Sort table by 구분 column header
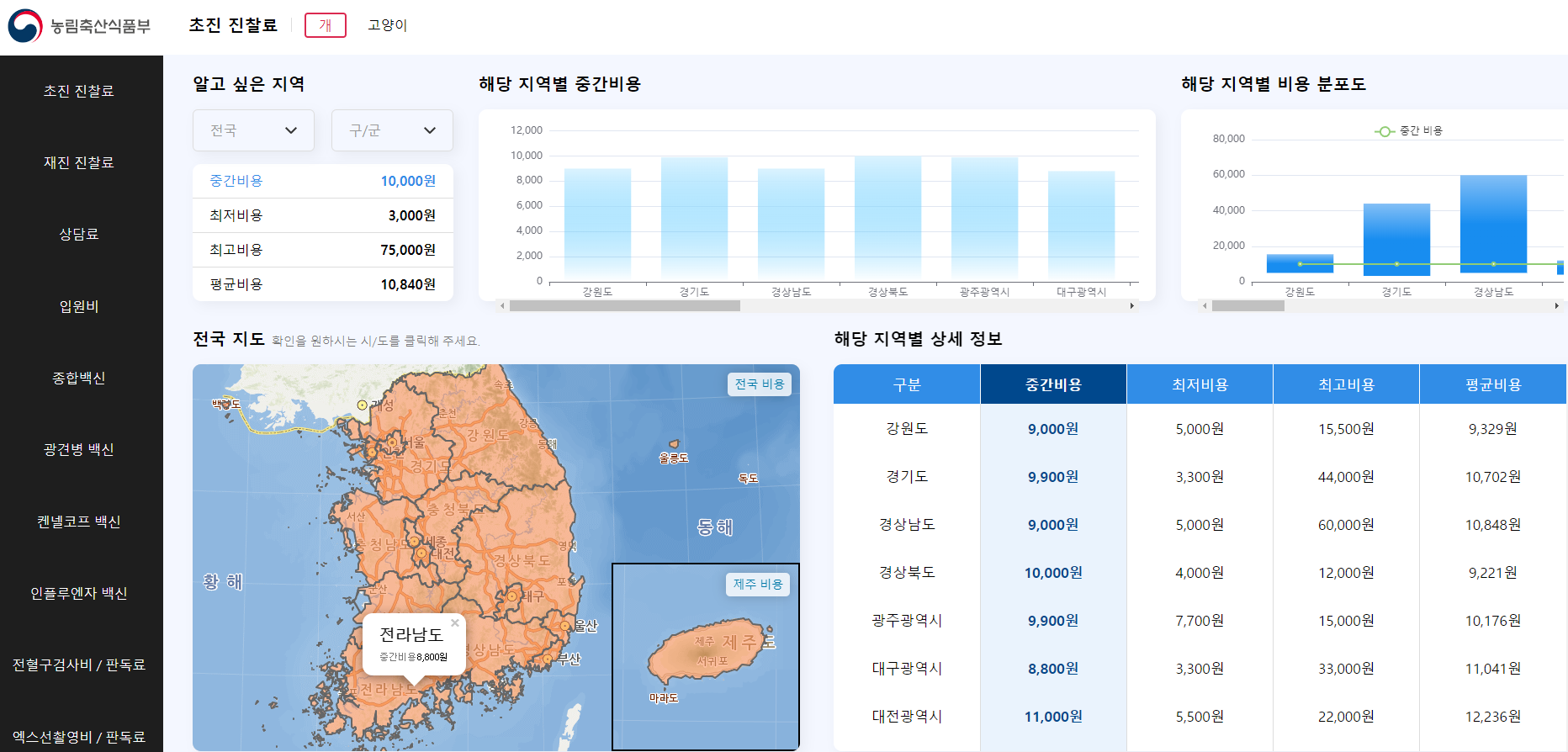Image resolution: width=1568 pixels, height=752 pixels. pyautogui.click(x=907, y=384)
